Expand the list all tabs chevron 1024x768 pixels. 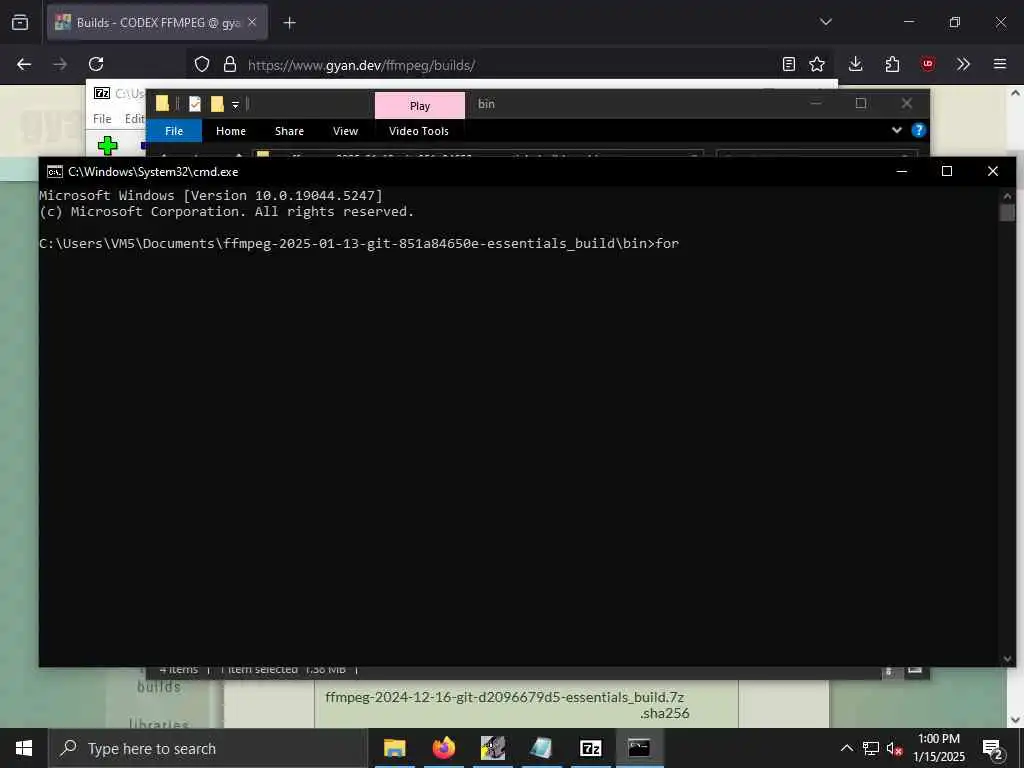tap(825, 22)
